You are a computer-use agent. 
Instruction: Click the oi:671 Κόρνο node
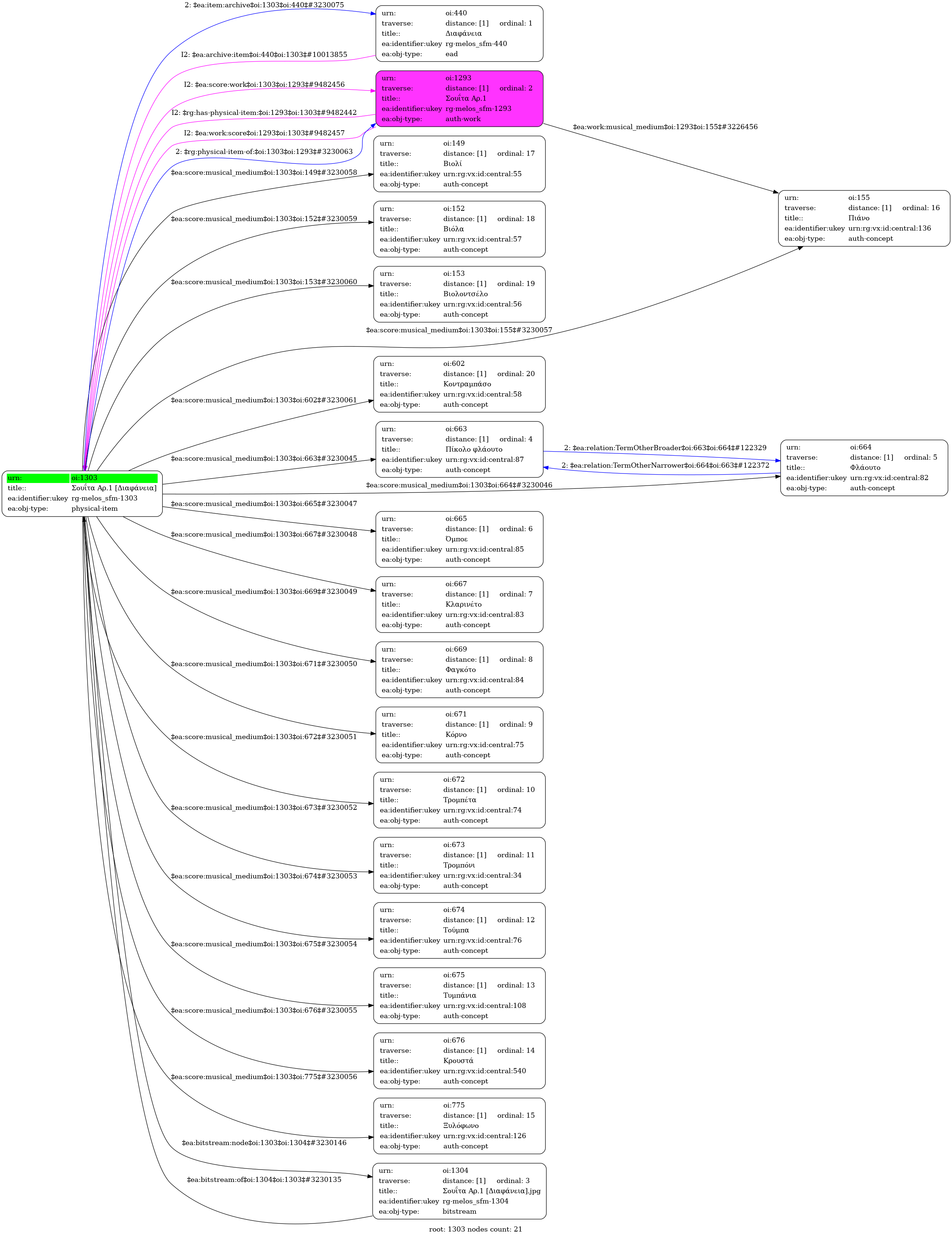pyautogui.click(x=459, y=735)
